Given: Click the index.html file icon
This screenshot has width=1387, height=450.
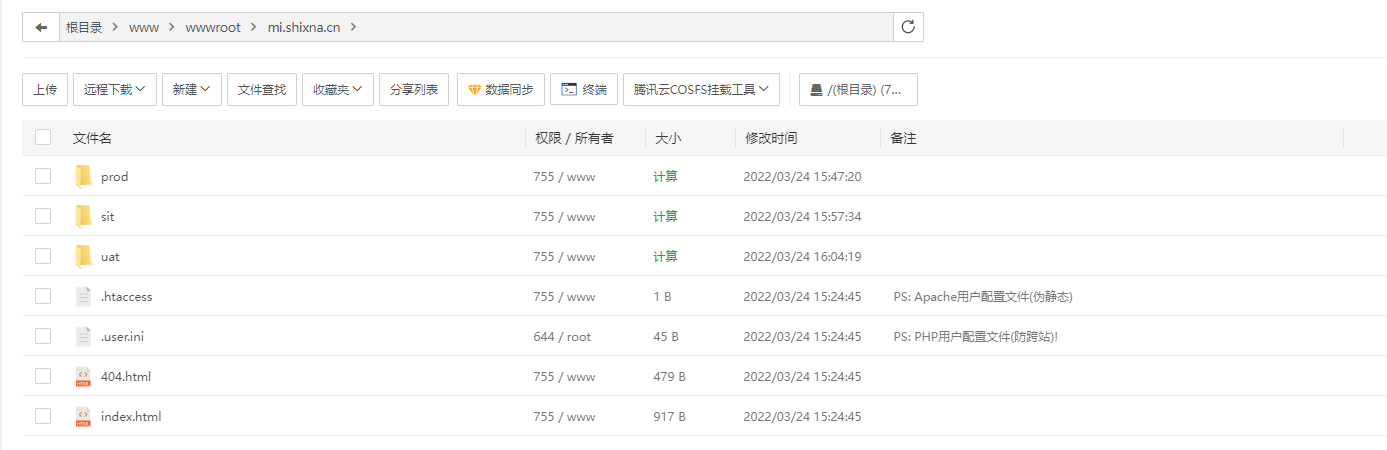Looking at the screenshot, I should tap(83, 417).
